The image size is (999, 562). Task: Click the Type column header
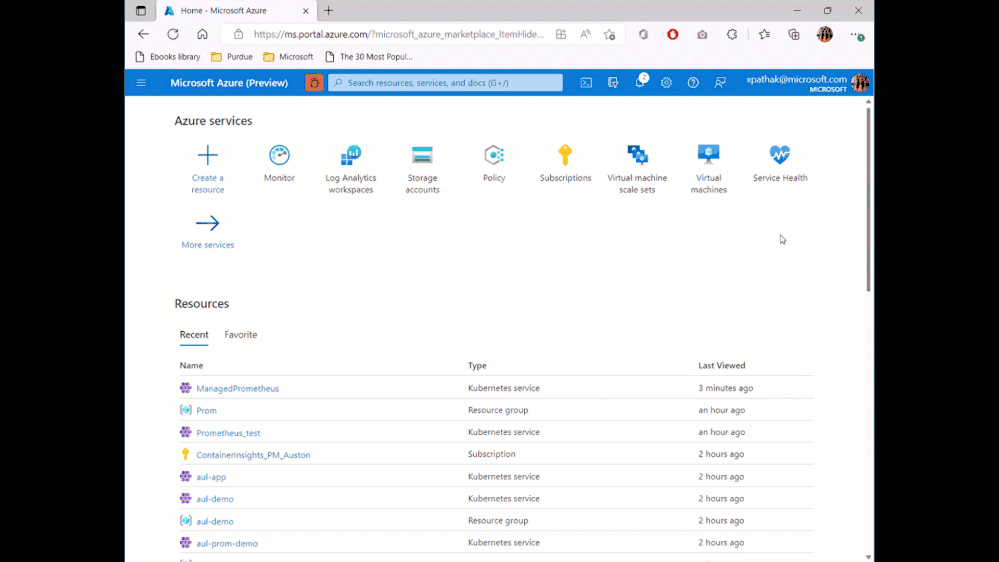477,365
